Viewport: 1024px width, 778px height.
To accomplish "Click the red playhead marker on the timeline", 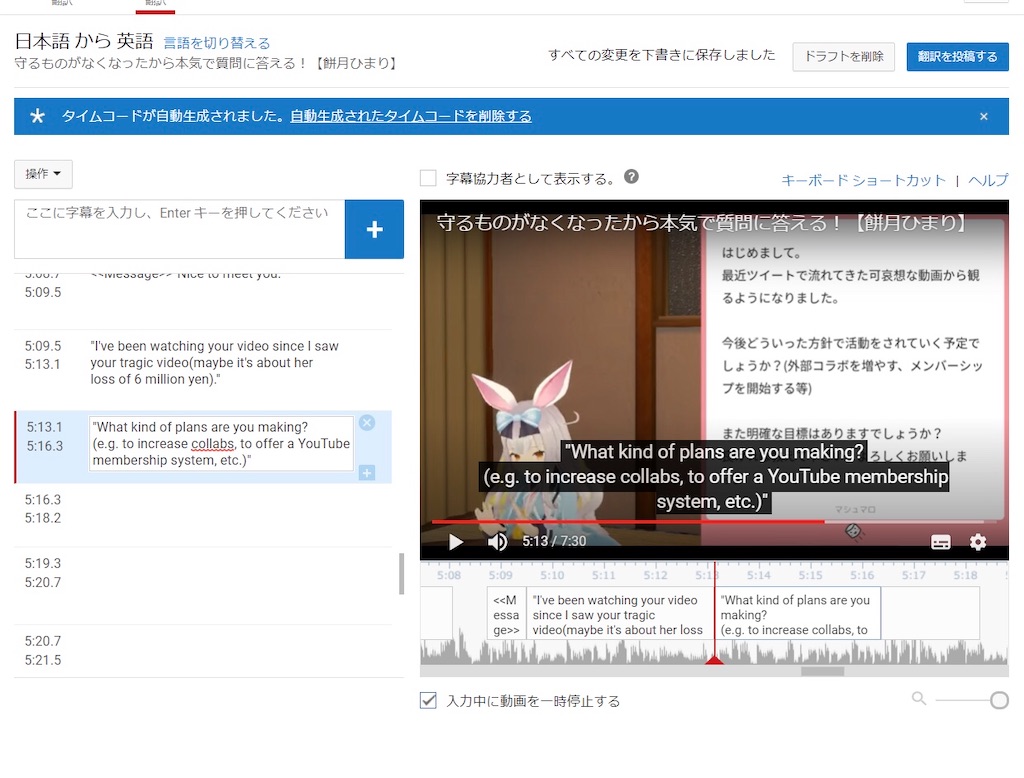I will point(714,660).
